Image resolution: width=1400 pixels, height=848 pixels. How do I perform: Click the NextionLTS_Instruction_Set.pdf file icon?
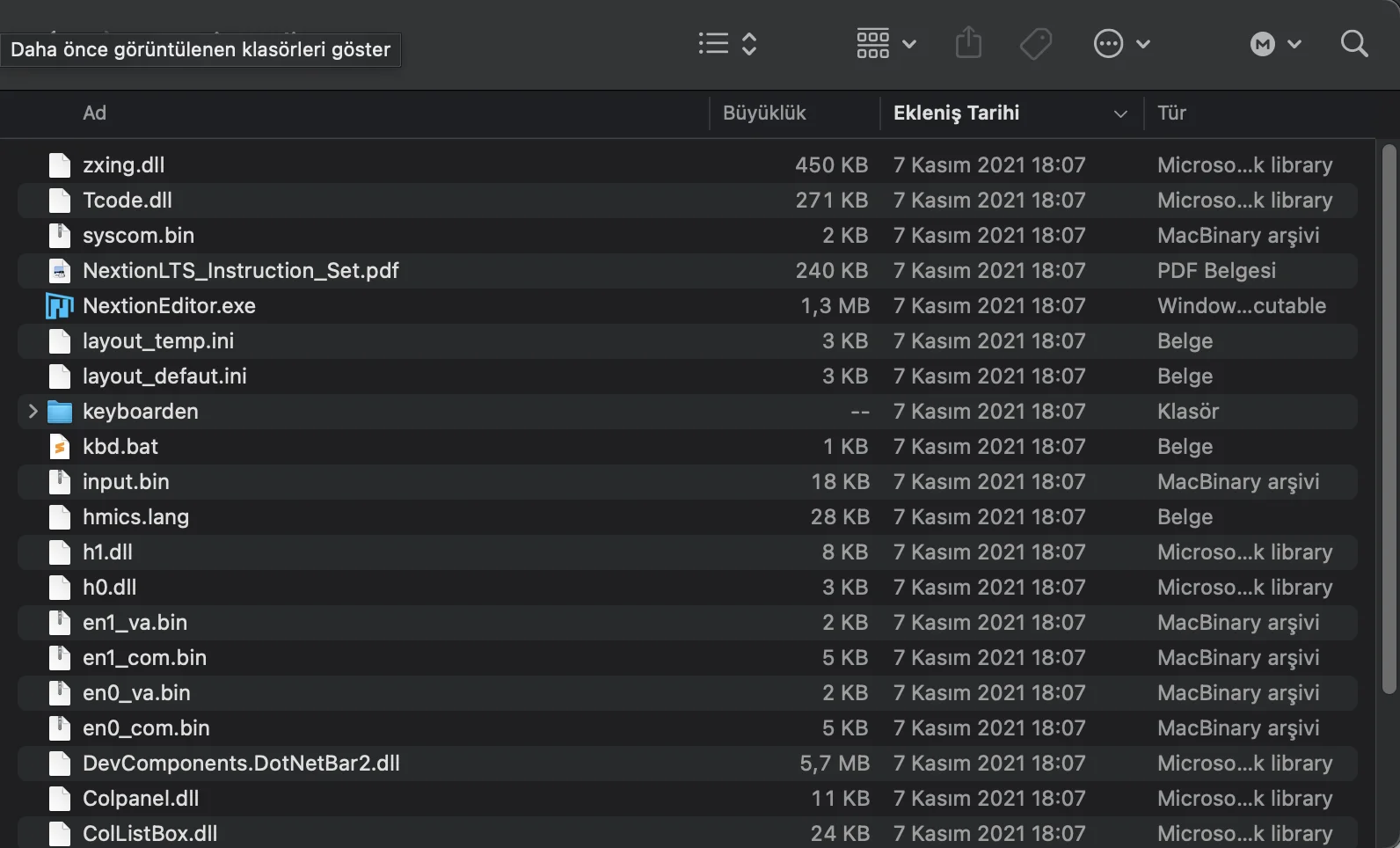point(59,270)
